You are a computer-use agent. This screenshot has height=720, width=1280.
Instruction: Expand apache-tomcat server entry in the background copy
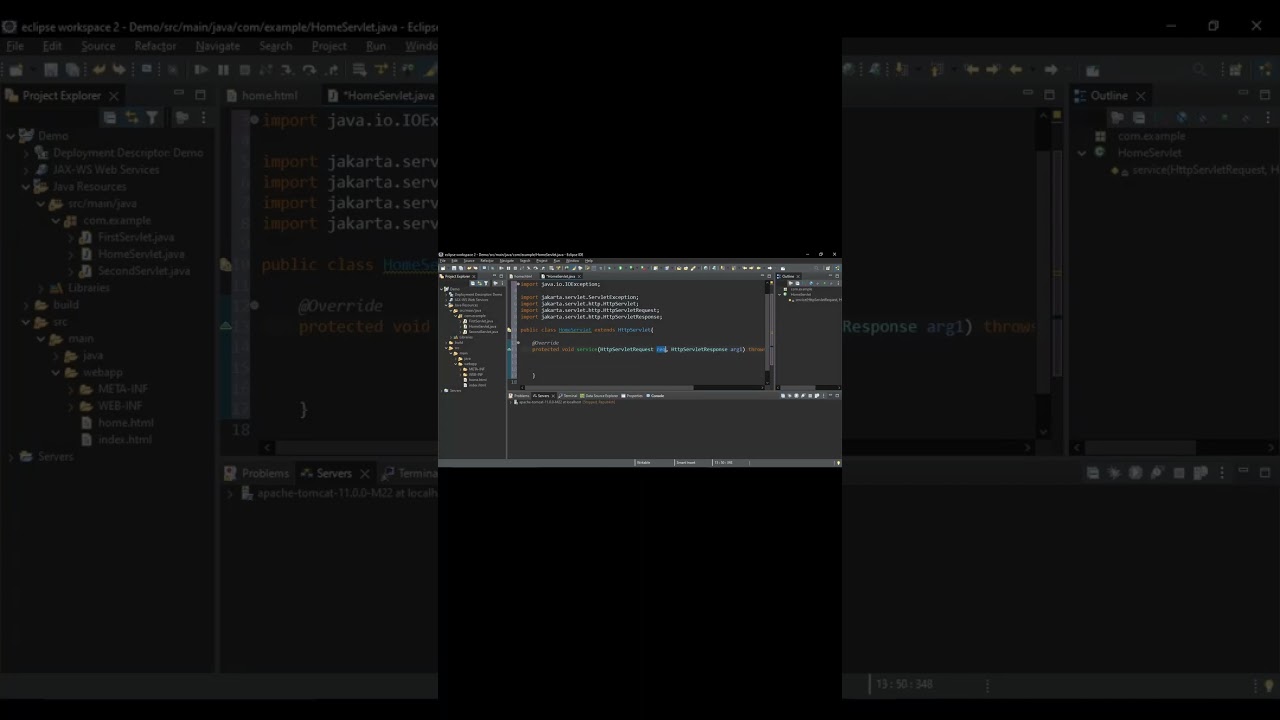(230, 493)
